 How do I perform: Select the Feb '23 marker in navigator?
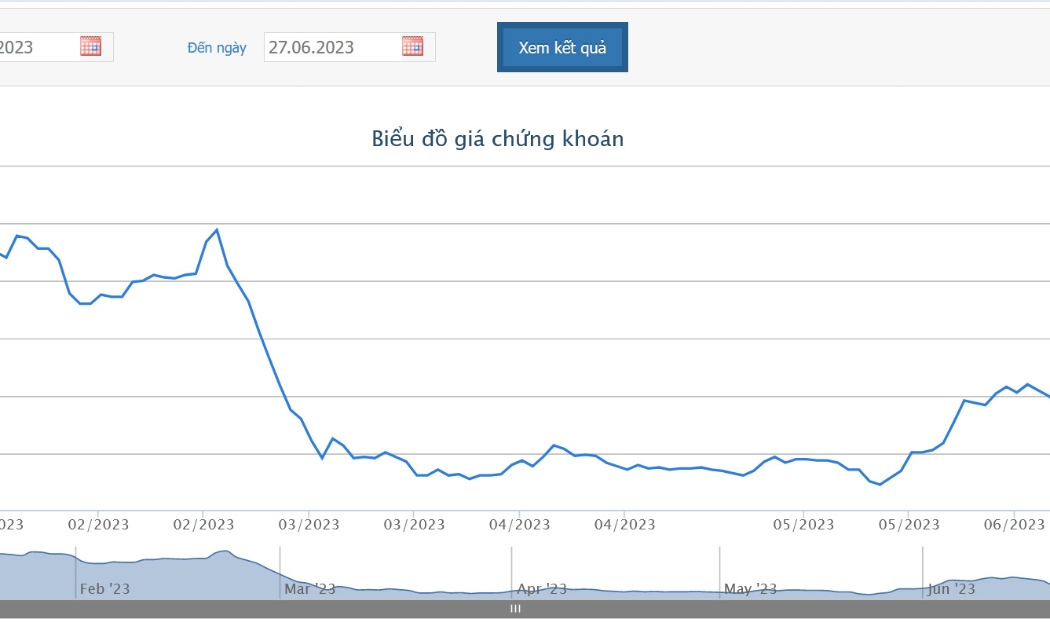click(104, 588)
